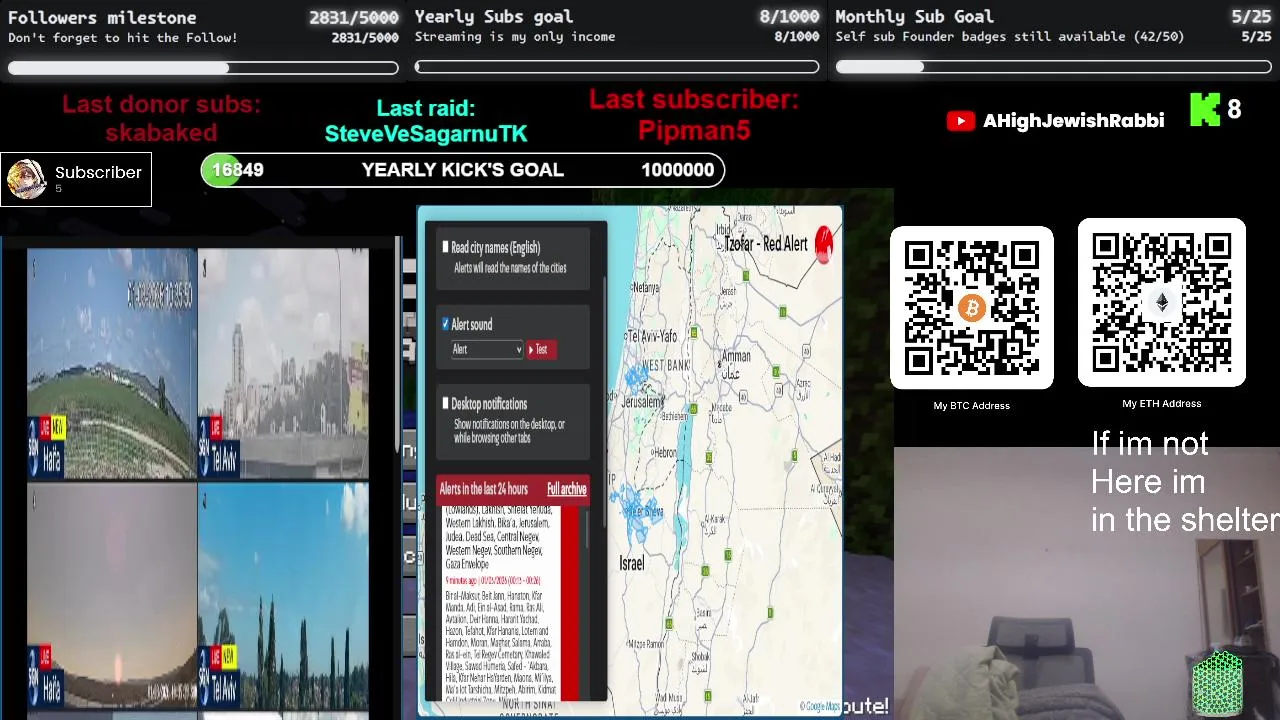
Task: Click the Google Maps logo on the map
Action: pos(820,707)
